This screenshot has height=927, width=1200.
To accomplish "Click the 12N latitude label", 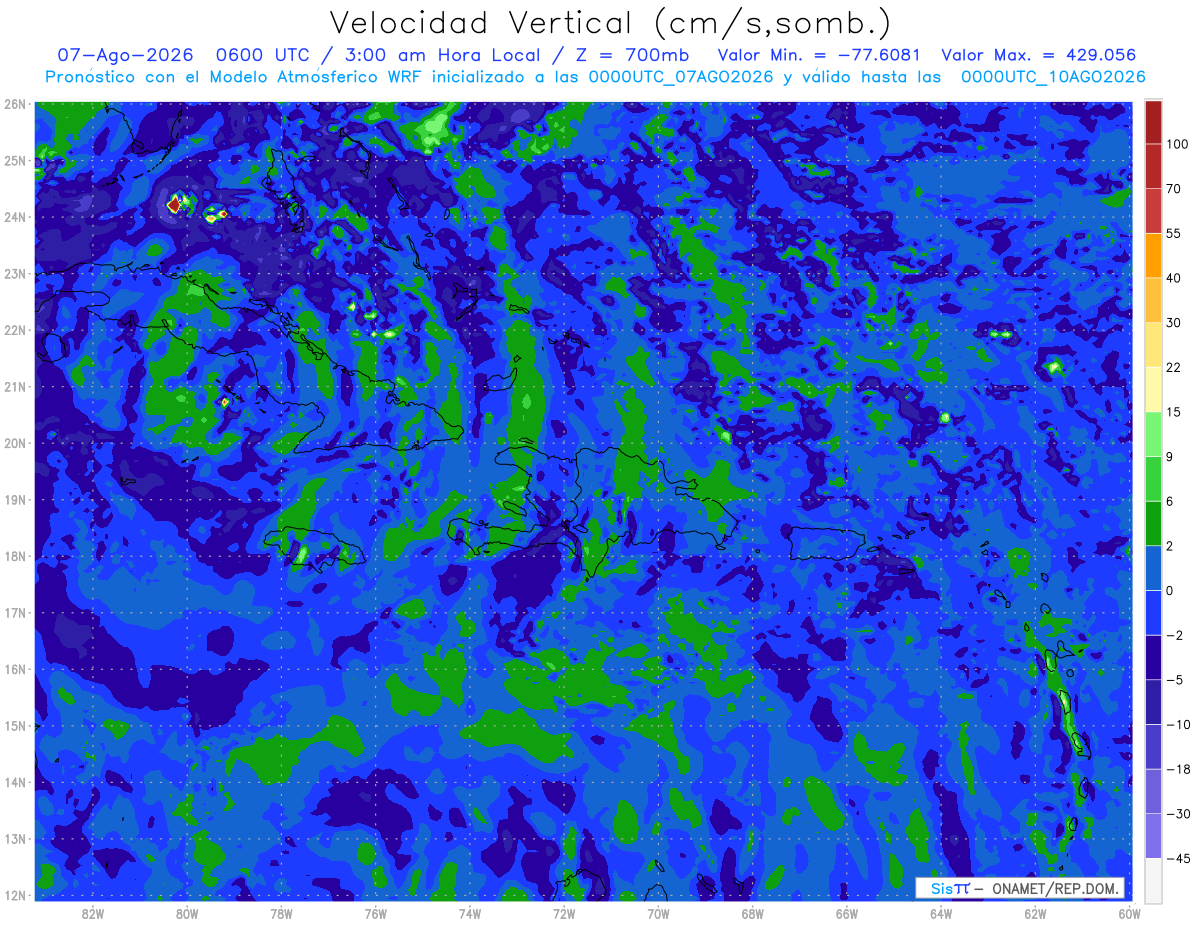I will [x=15, y=895].
